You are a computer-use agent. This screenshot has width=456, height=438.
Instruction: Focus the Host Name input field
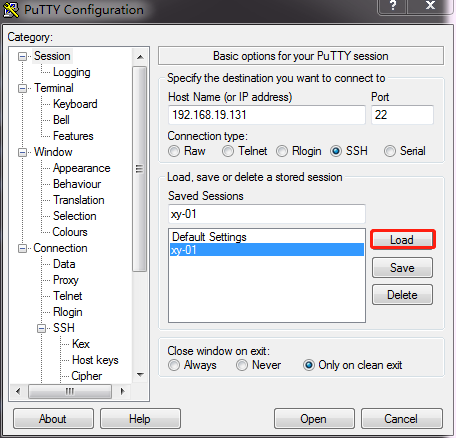click(267, 115)
